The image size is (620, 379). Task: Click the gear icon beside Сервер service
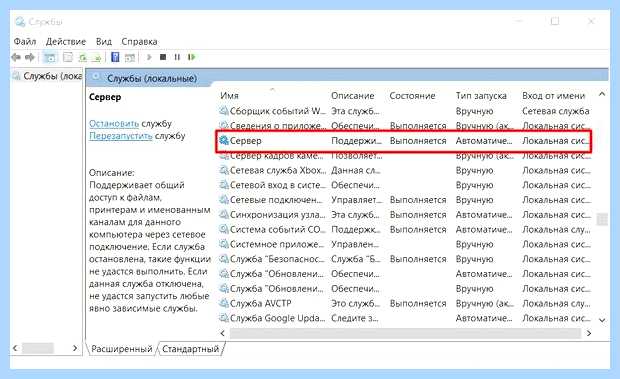(224, 140)
